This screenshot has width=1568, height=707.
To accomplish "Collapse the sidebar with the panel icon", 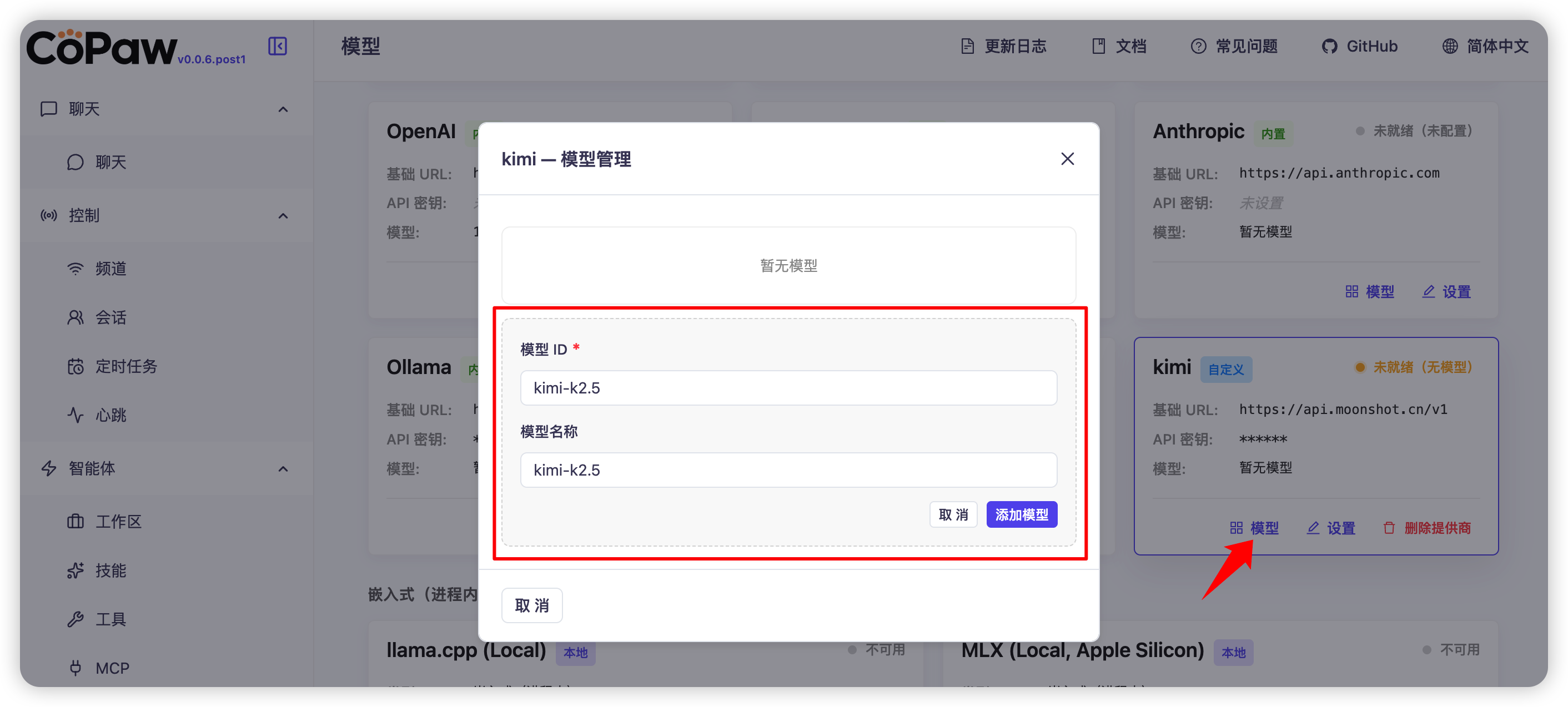I will 278,46.
